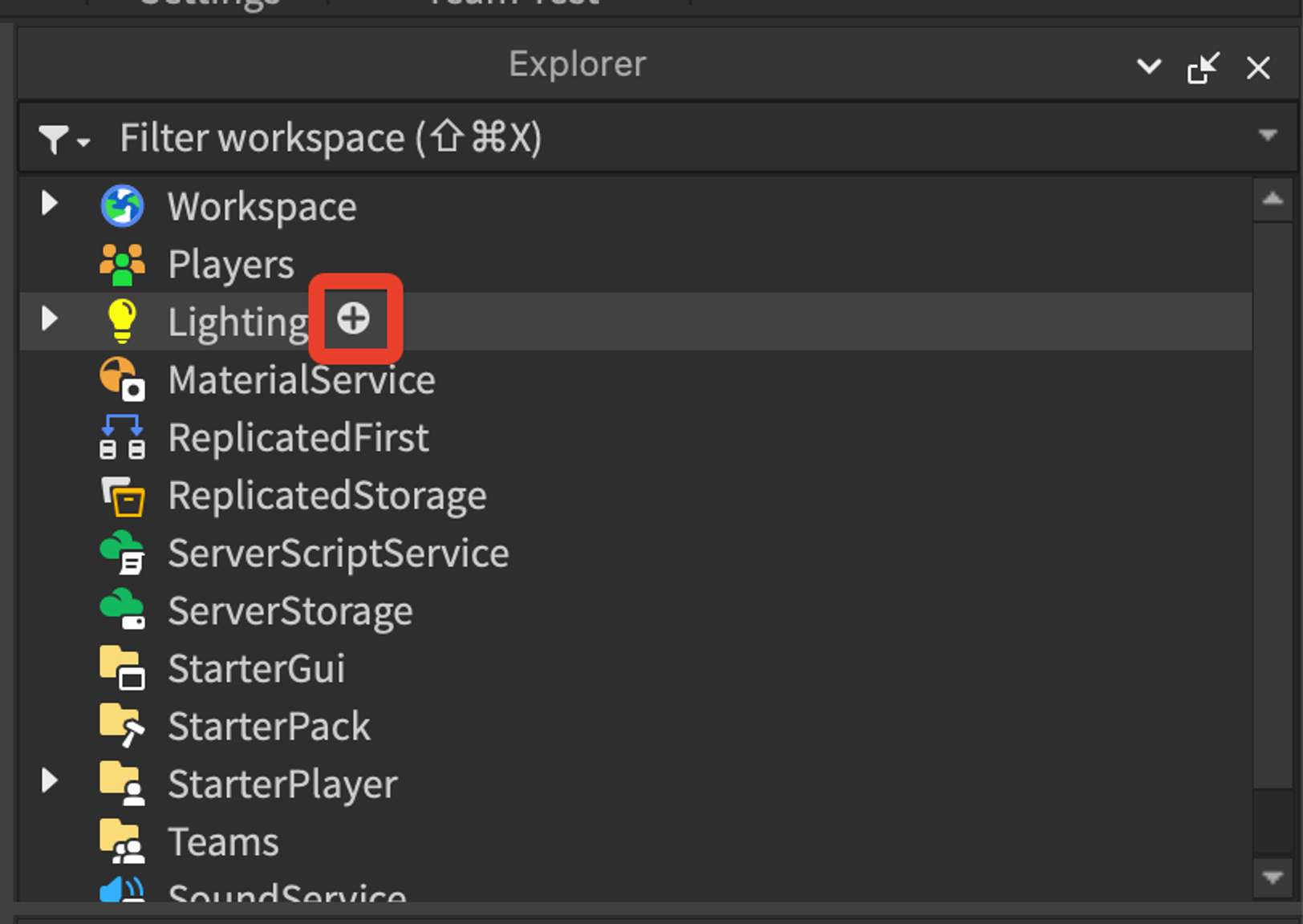
Task: Expand the StarterPlayer tree node
Action: point(50,781)
